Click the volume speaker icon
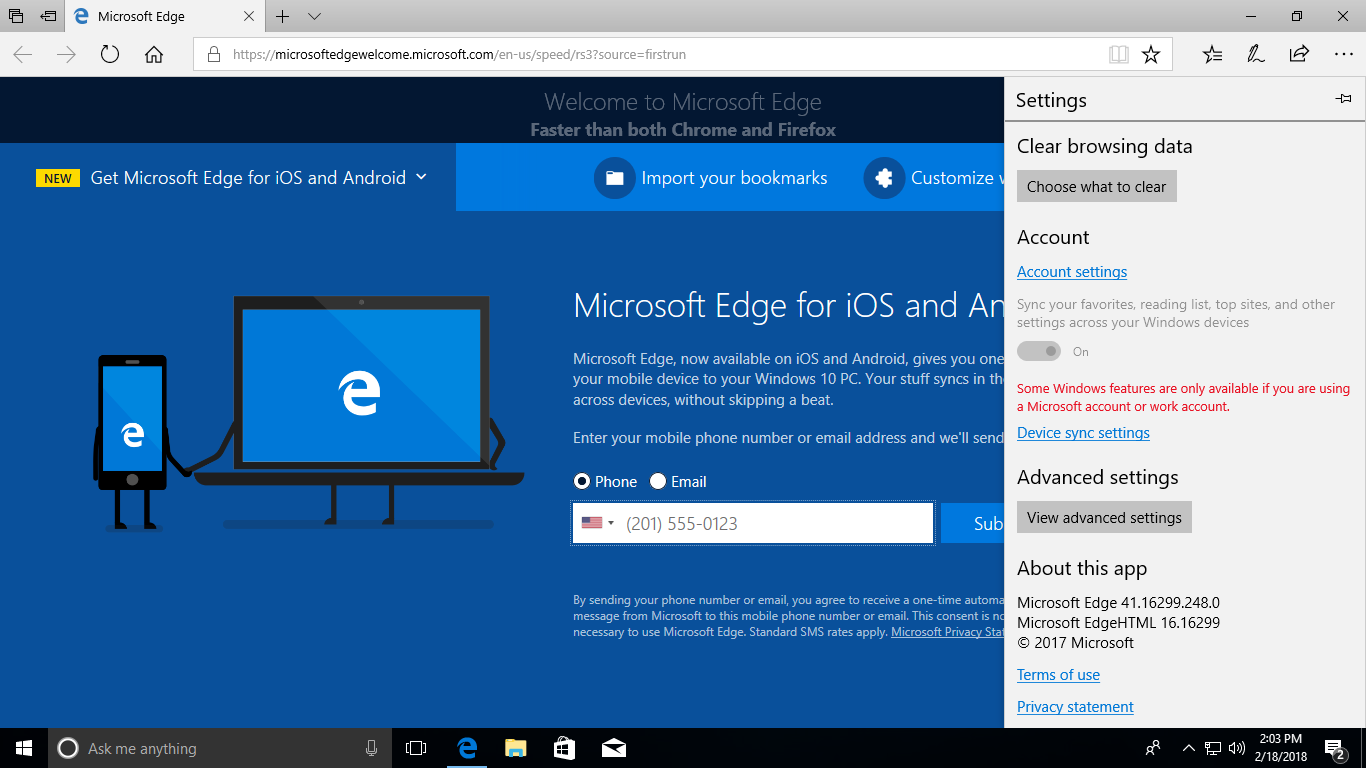 point(1236,748)
